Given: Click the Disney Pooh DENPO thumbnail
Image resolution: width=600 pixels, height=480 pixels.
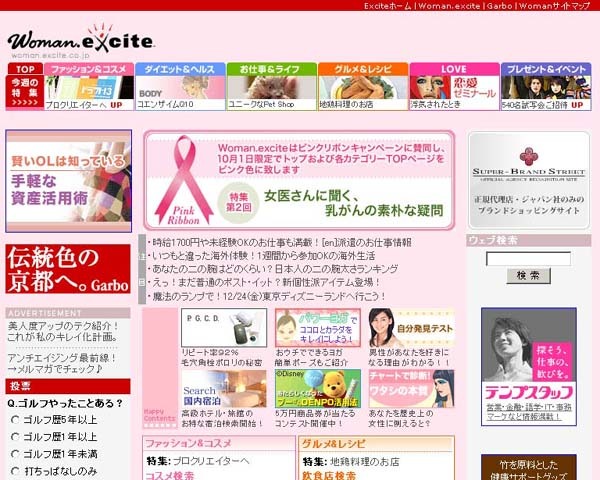Looking at the screenshot, I should 318,389.
